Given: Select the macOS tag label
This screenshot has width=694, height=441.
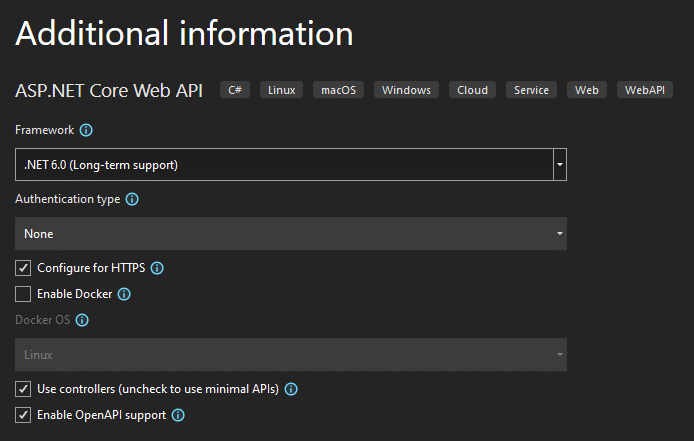Looking at the screenshot, I should tap(338, 90).
